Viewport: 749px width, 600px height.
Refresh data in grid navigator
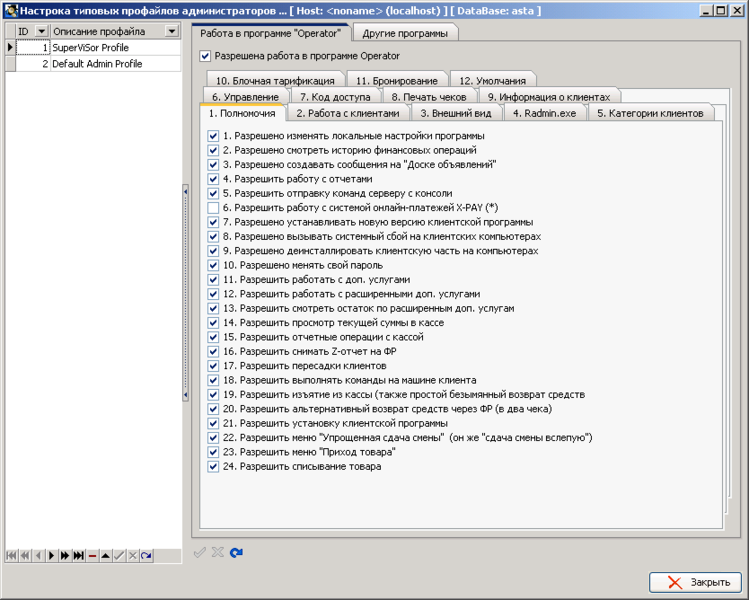point(147,556)
